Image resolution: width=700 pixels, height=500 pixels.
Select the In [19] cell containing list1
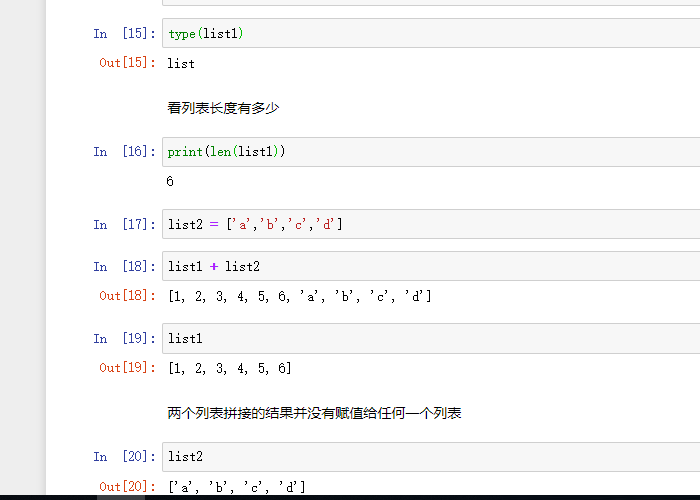click(431, 338)
